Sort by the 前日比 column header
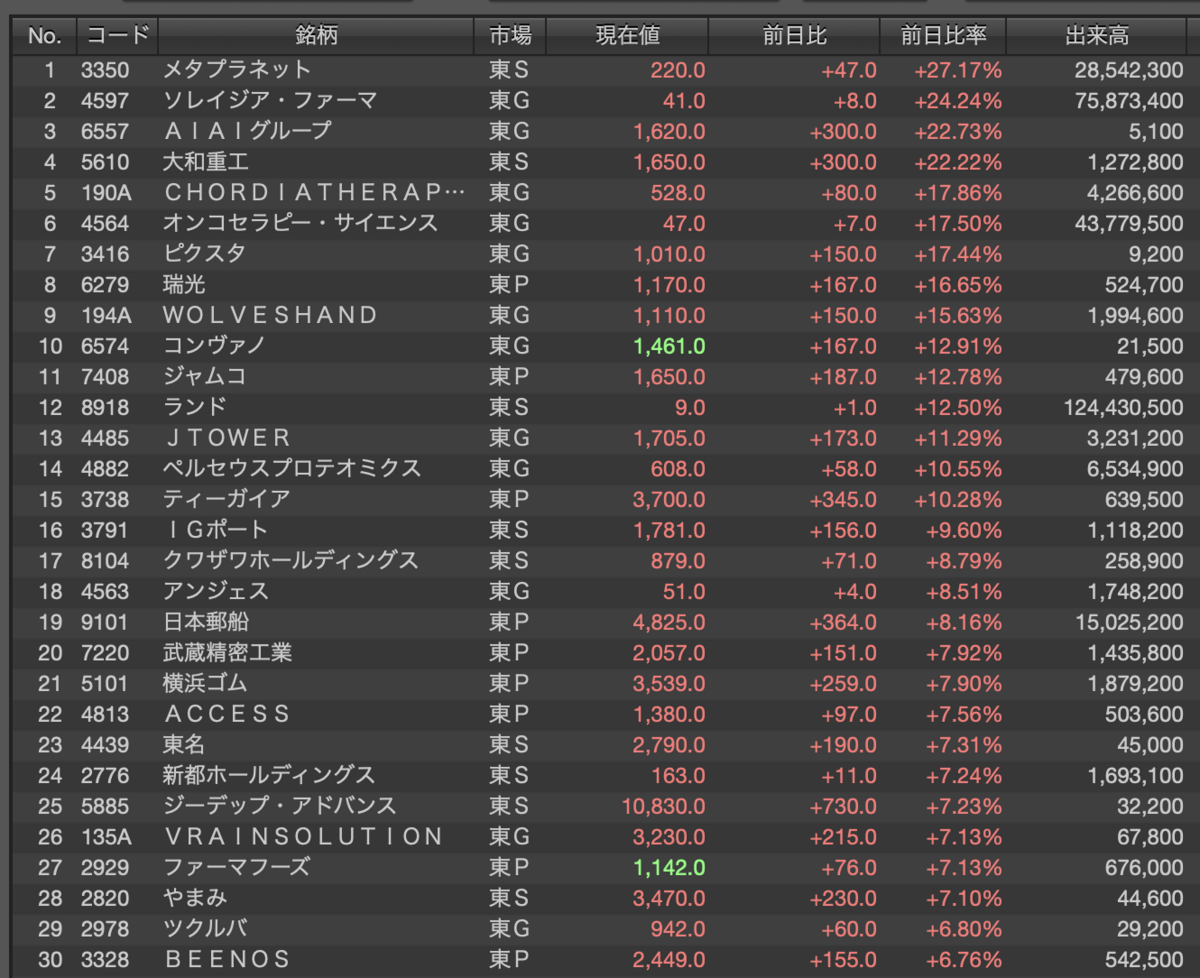The image size is (1200, 978). point(795,37)
